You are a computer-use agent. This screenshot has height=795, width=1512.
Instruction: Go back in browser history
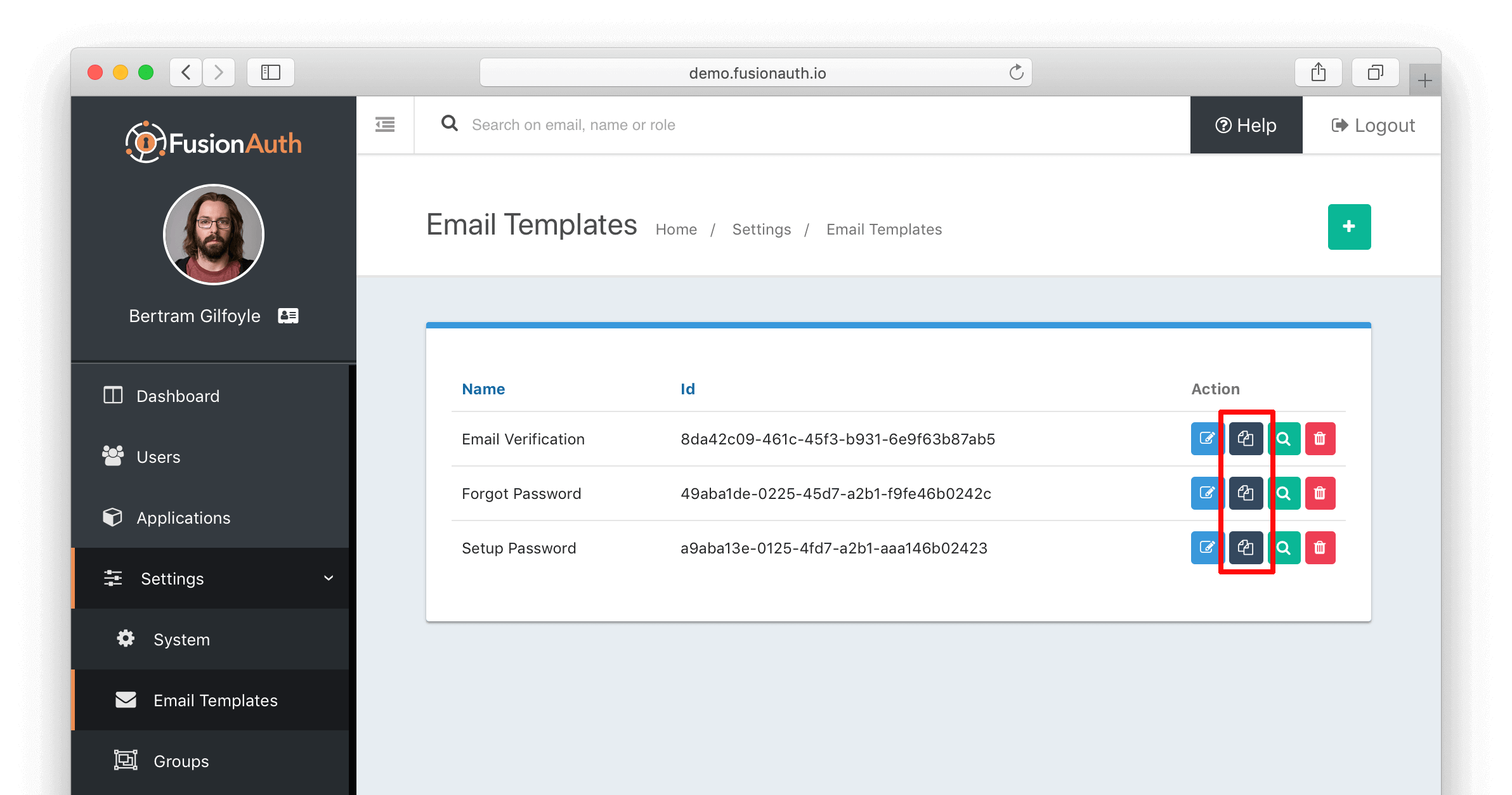pyautogui.click(x=186, y=72)
